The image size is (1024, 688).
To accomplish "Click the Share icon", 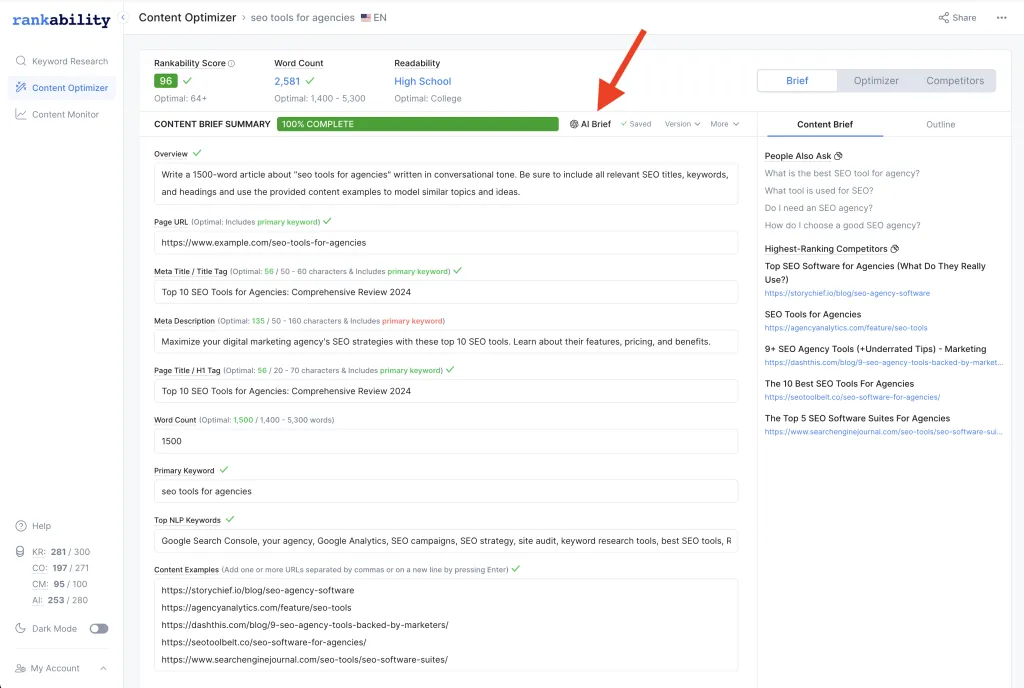I will (x=944, y=18).
